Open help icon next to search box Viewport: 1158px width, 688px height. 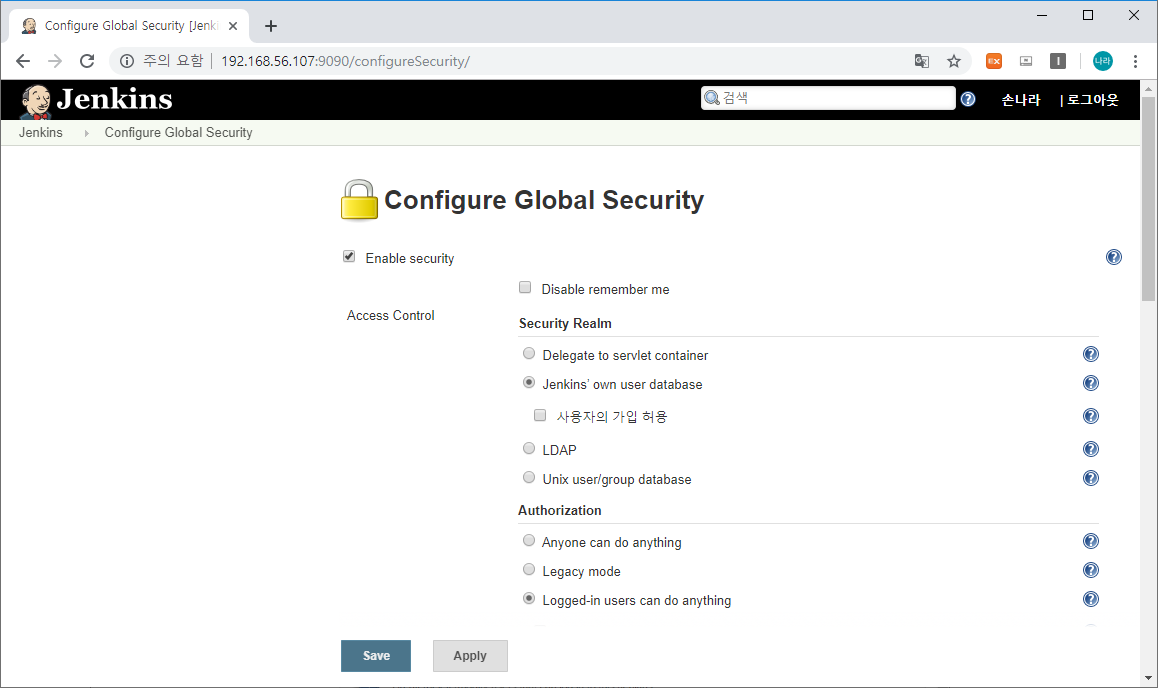[x=967, y=99]
